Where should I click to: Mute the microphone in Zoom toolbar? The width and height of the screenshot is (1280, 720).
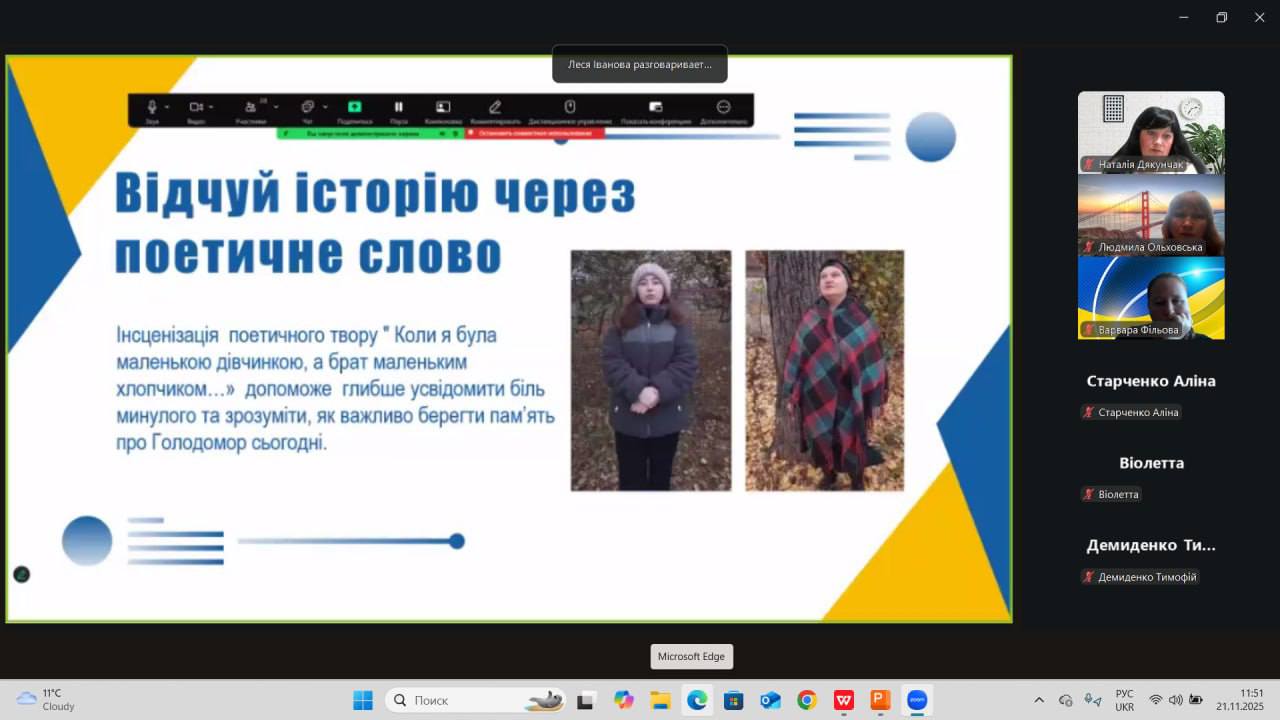coord(152,106)
